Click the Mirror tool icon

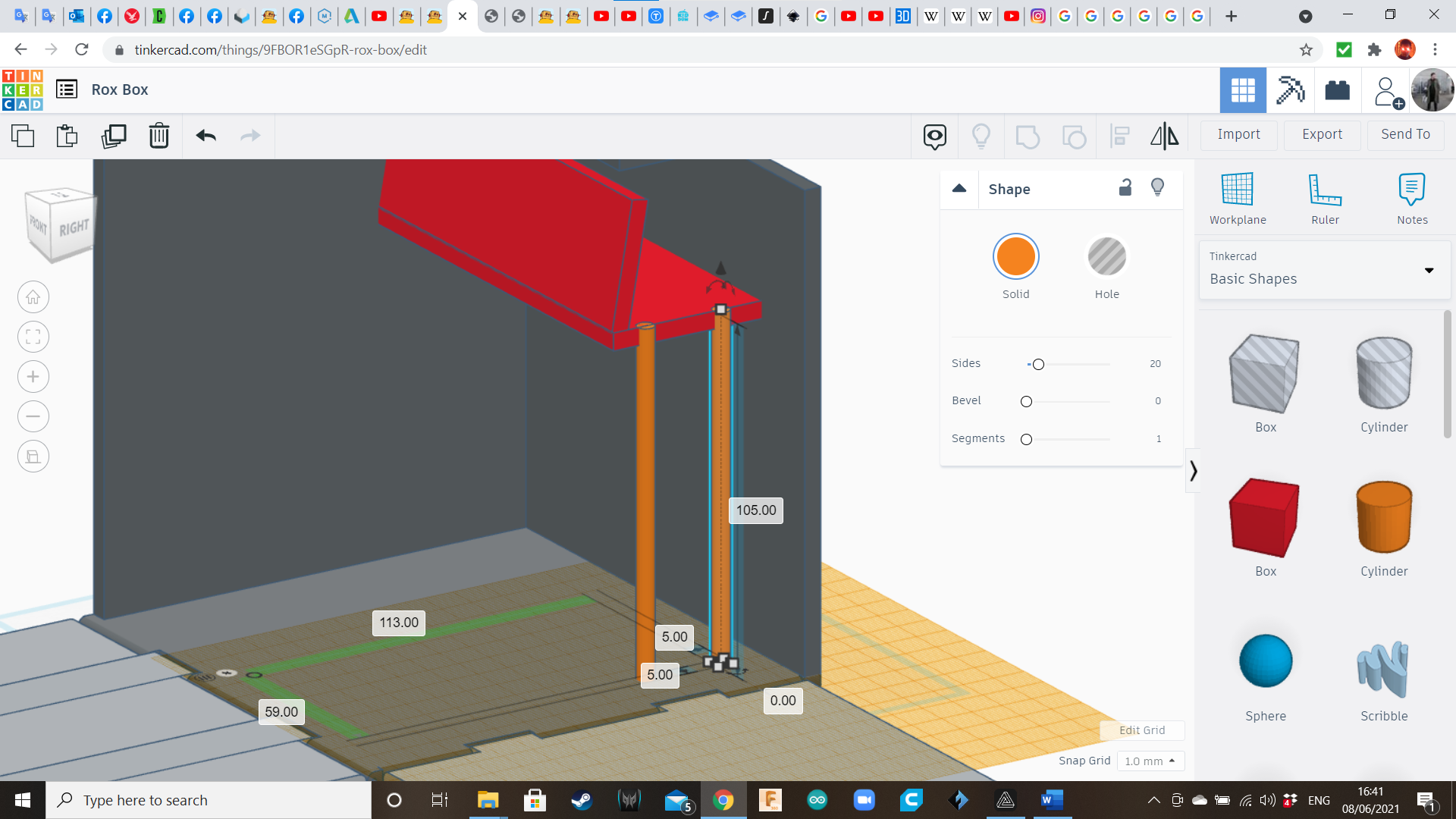1164,136
